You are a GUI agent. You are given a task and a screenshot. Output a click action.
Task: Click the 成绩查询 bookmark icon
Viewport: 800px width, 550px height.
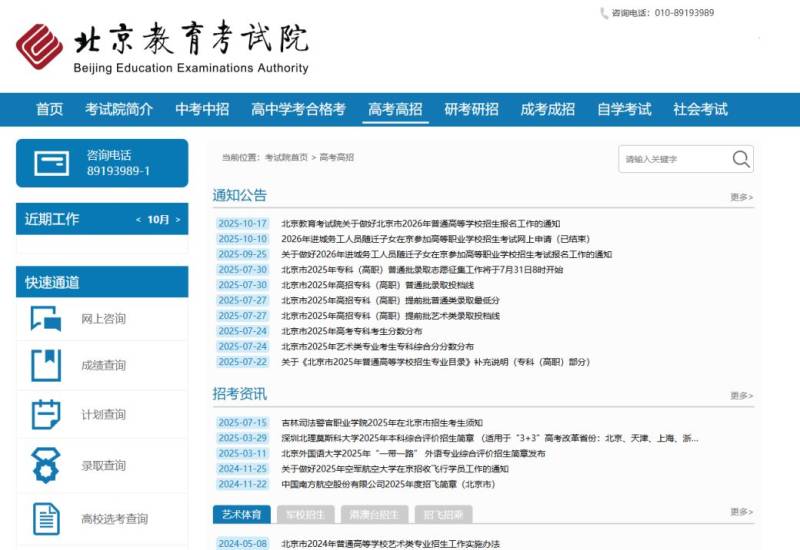point(46,365)
